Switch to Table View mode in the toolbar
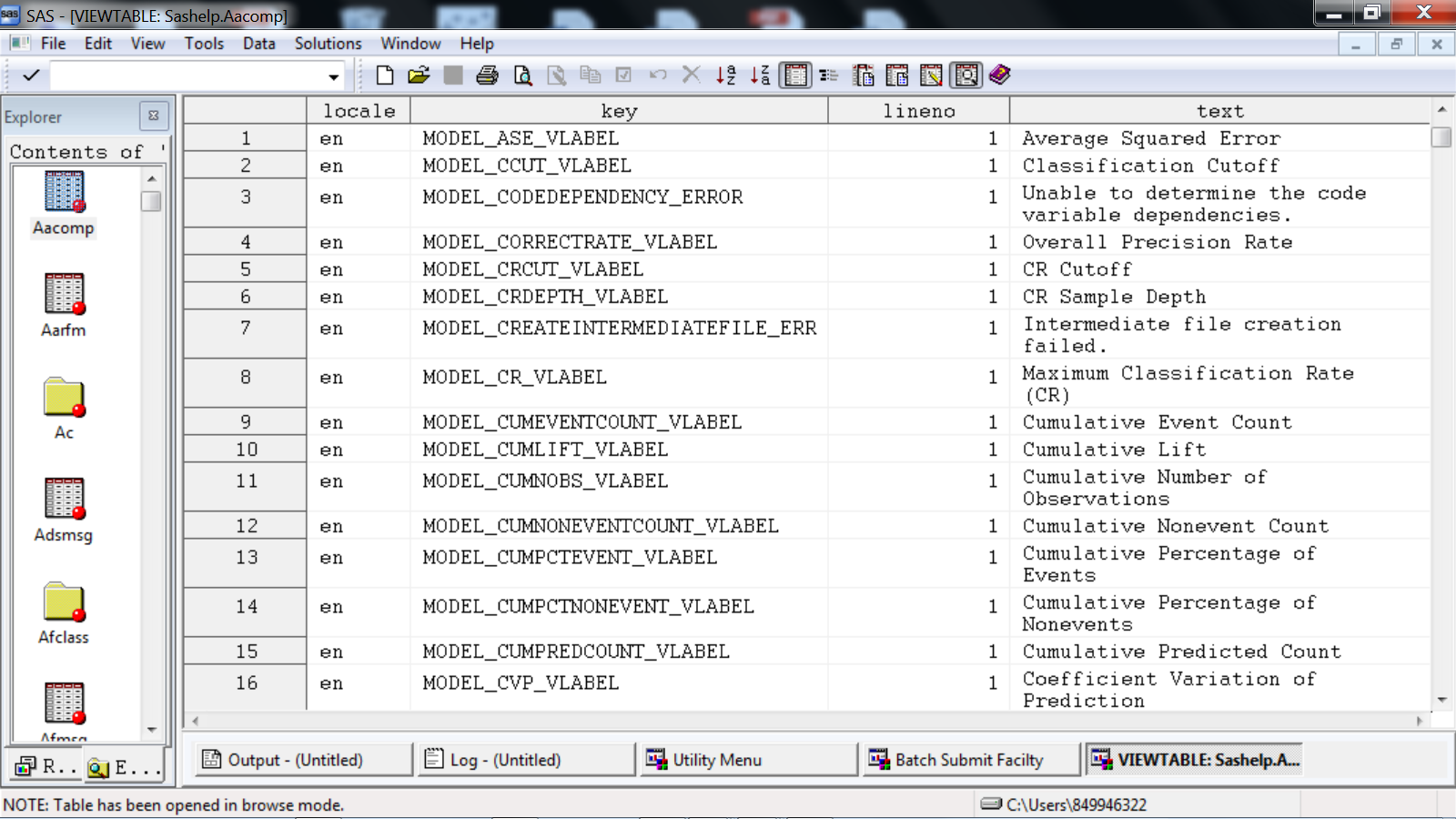The image size is (1456, 819). pos(796,76)
